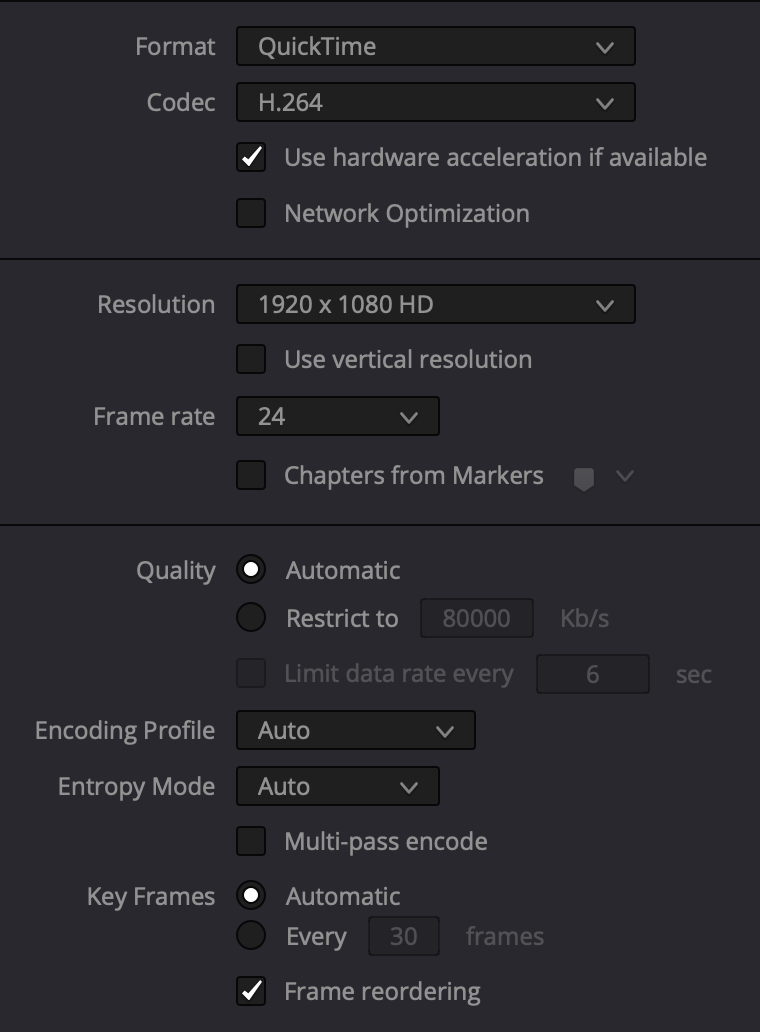Select the Restrict to quality radio button
The height and width of the screenshot is (1032, 760).
(251, 619)
